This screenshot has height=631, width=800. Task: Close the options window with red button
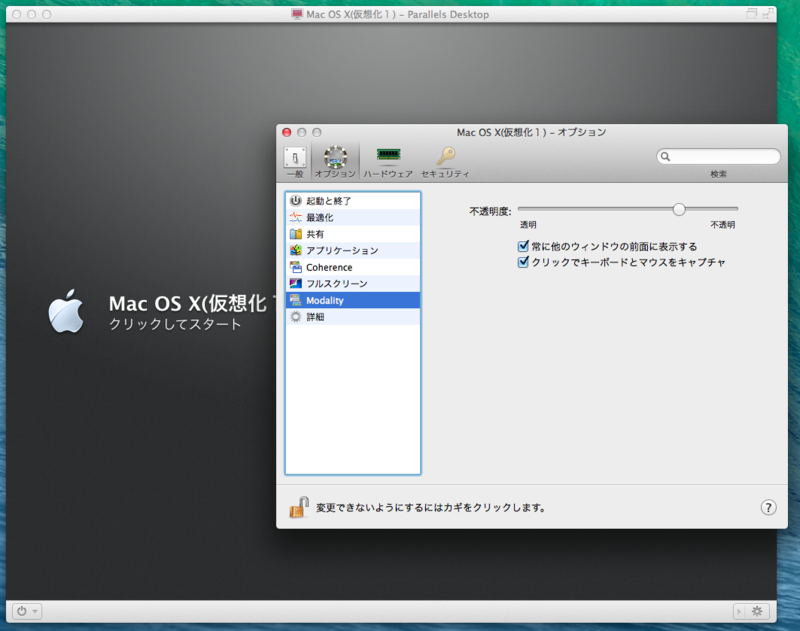click(287, 133)
